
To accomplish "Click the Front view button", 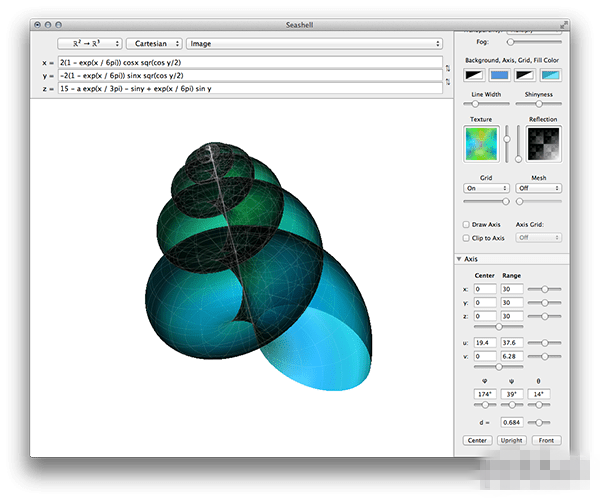I will [546, 440].
